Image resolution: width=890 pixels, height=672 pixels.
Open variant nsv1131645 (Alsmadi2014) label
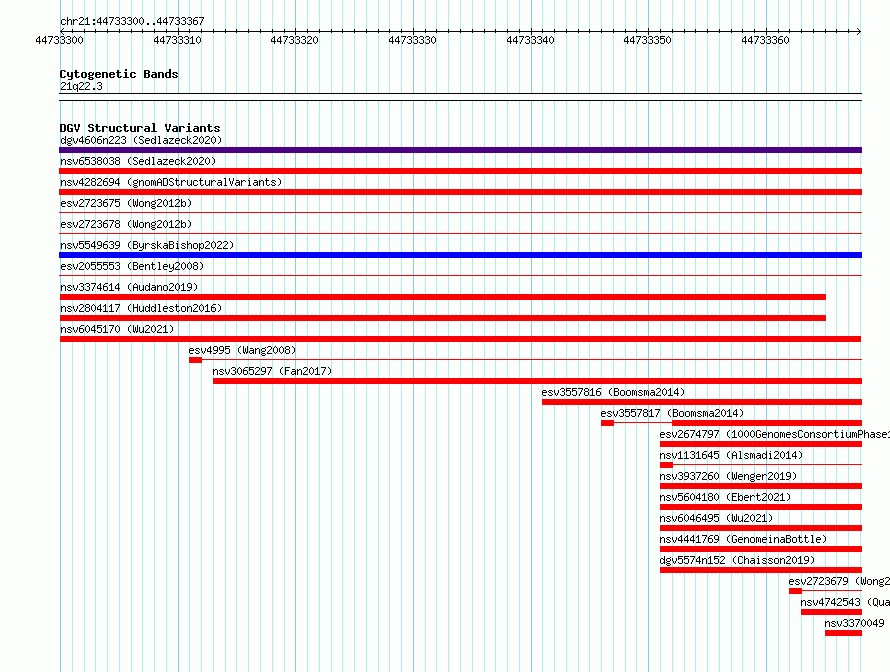(731, 455)
